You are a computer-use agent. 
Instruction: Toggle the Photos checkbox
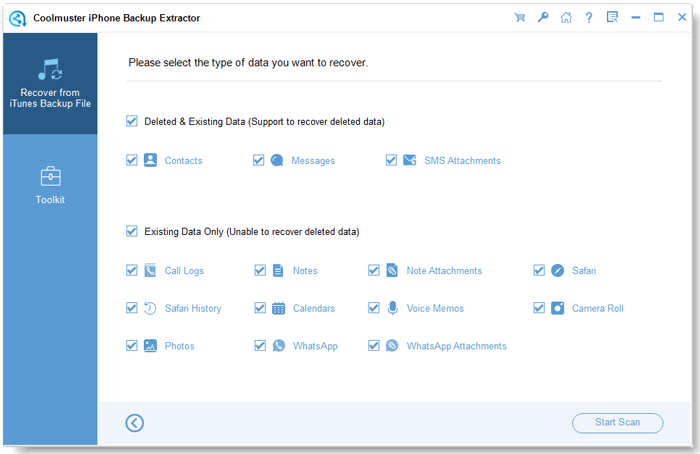132,346
